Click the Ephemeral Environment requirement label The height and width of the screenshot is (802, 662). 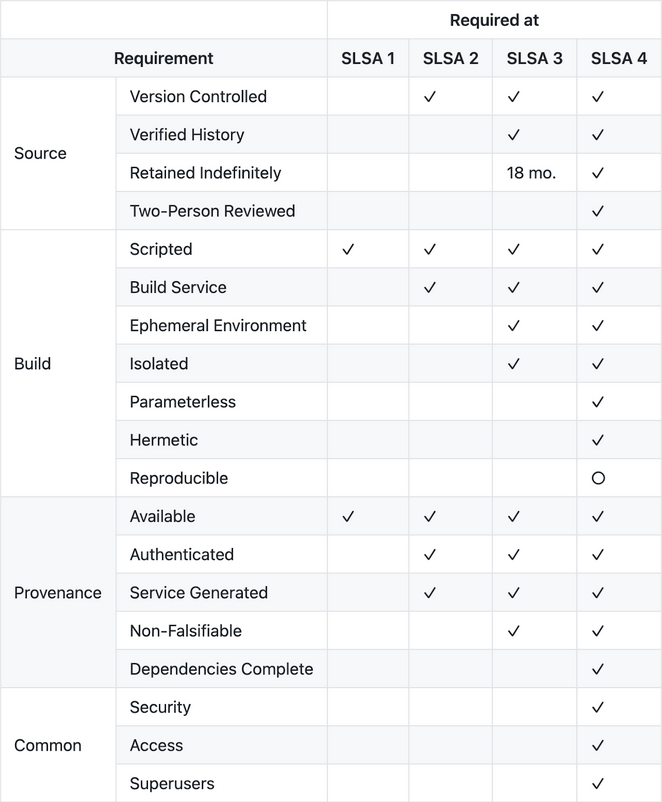point(218,325)
